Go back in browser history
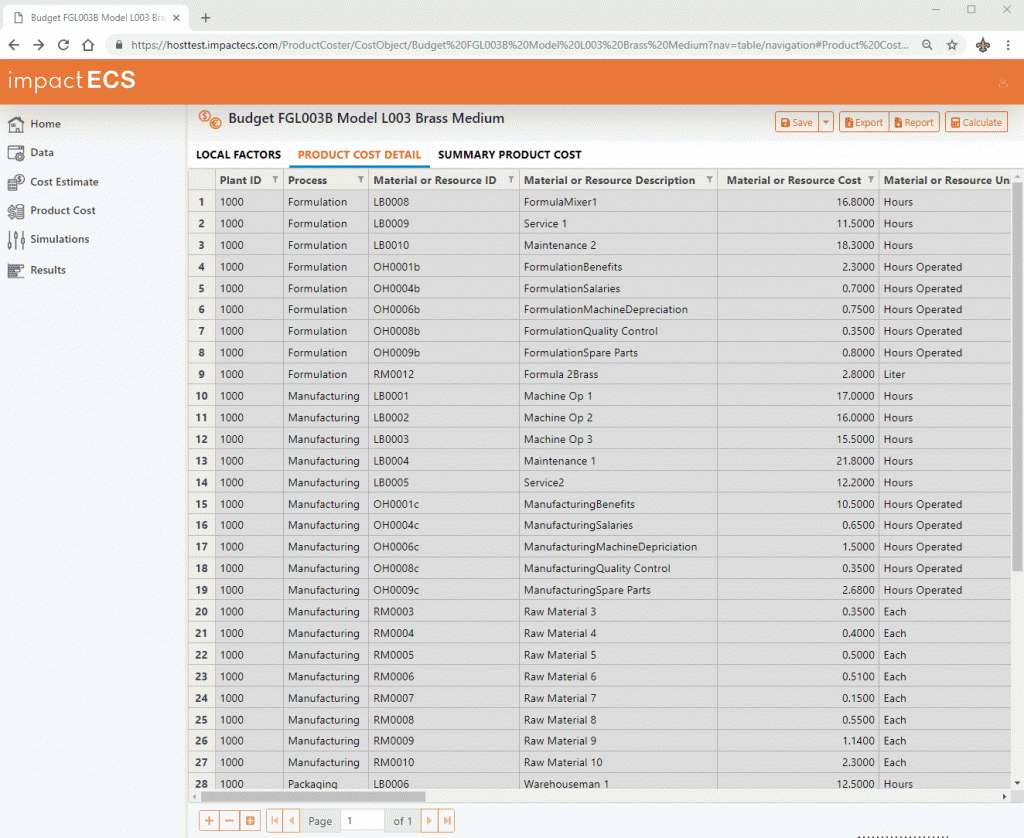Image resolution: width=1024 pixels, height=838 pixels. point(14,45)
